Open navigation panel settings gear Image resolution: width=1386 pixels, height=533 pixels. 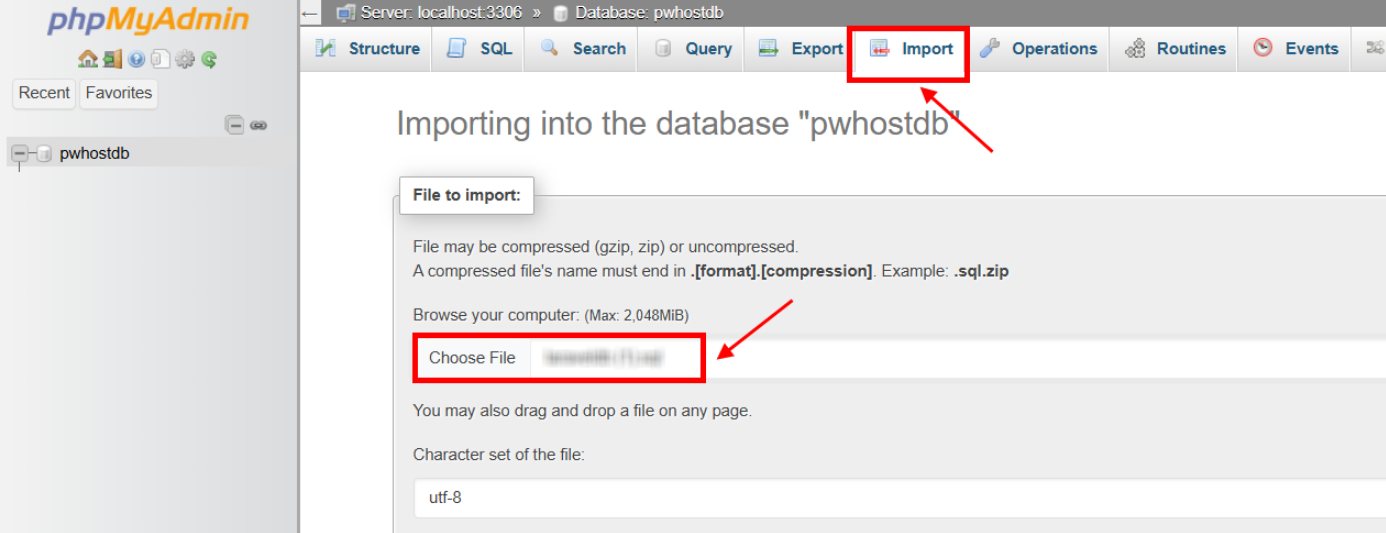185,59
